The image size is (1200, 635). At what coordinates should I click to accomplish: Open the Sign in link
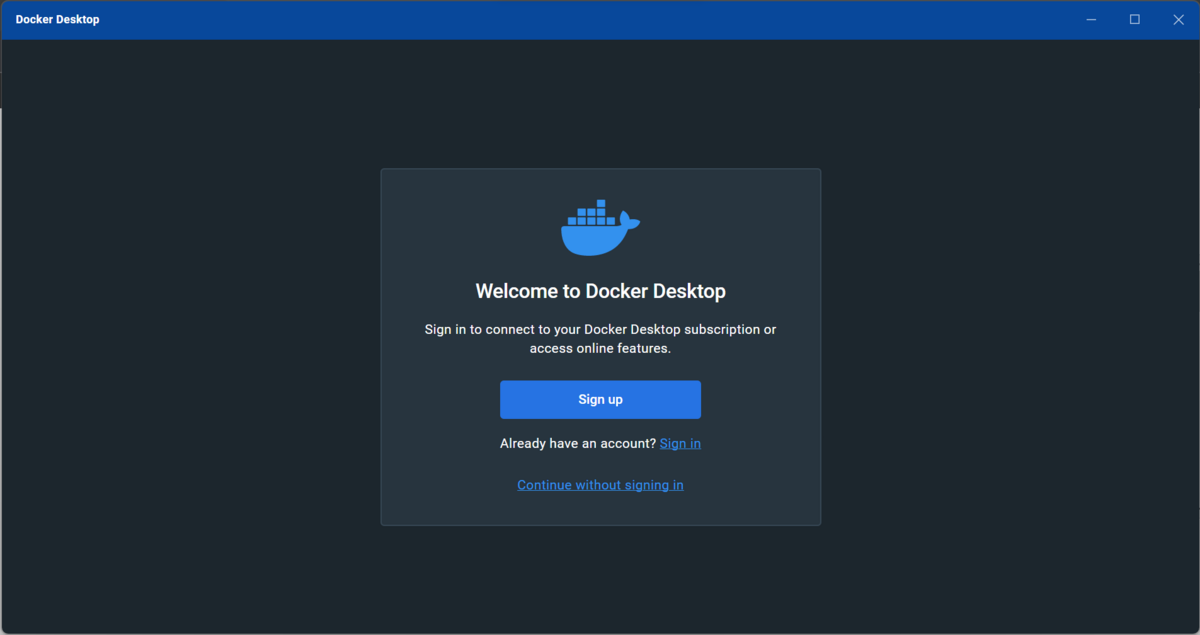pyautogui.click(x=680, y=443)
